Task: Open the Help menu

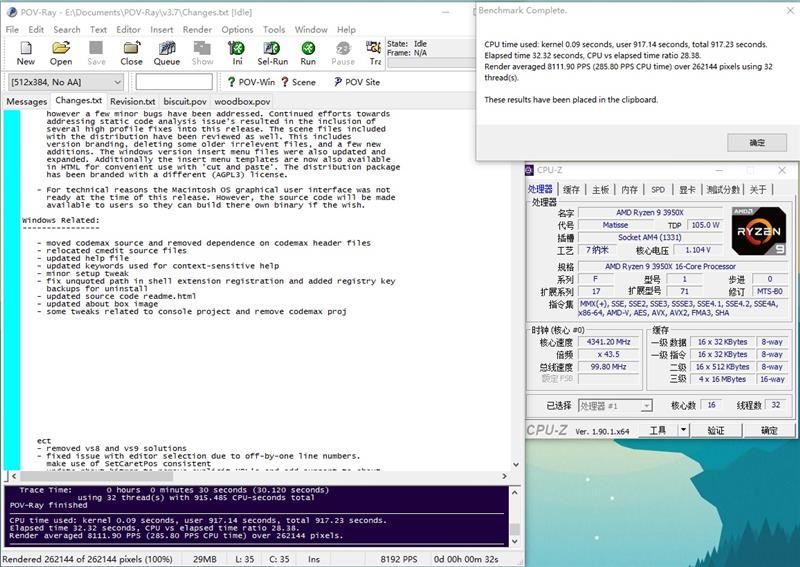Action: pyautogui.click(x=346, y=30)
